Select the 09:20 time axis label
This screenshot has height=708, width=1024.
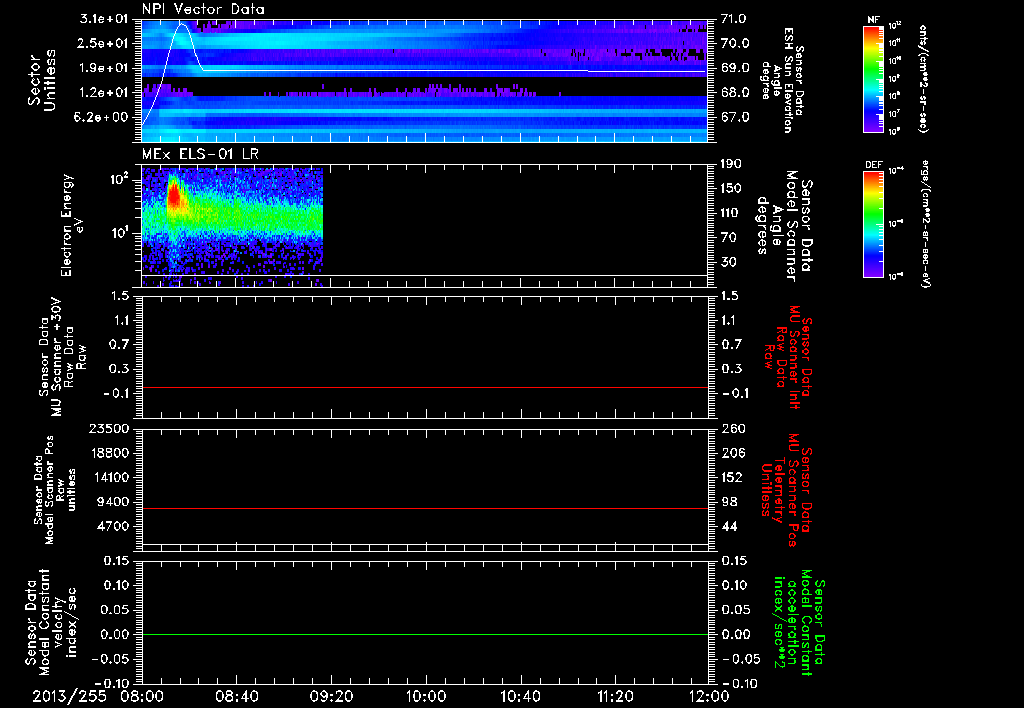(331, 695)
